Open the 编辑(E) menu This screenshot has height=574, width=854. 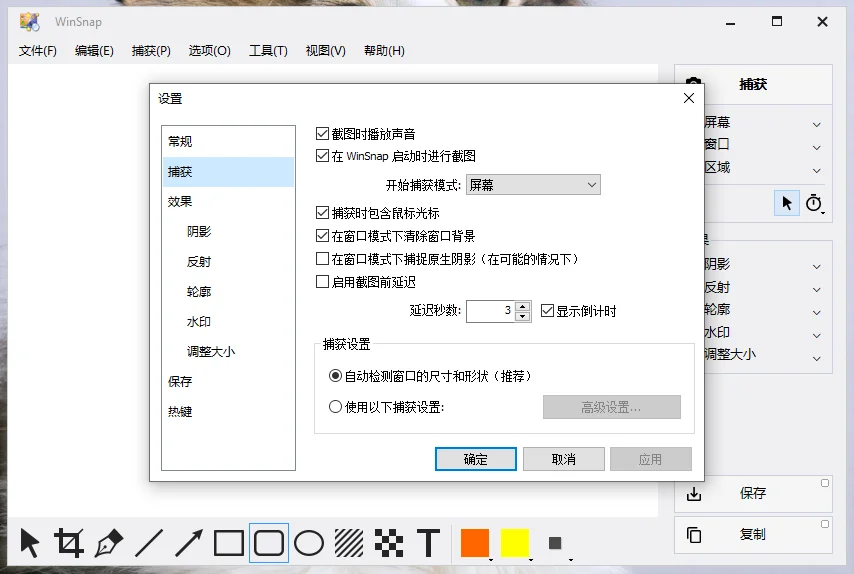coord(94,51)
